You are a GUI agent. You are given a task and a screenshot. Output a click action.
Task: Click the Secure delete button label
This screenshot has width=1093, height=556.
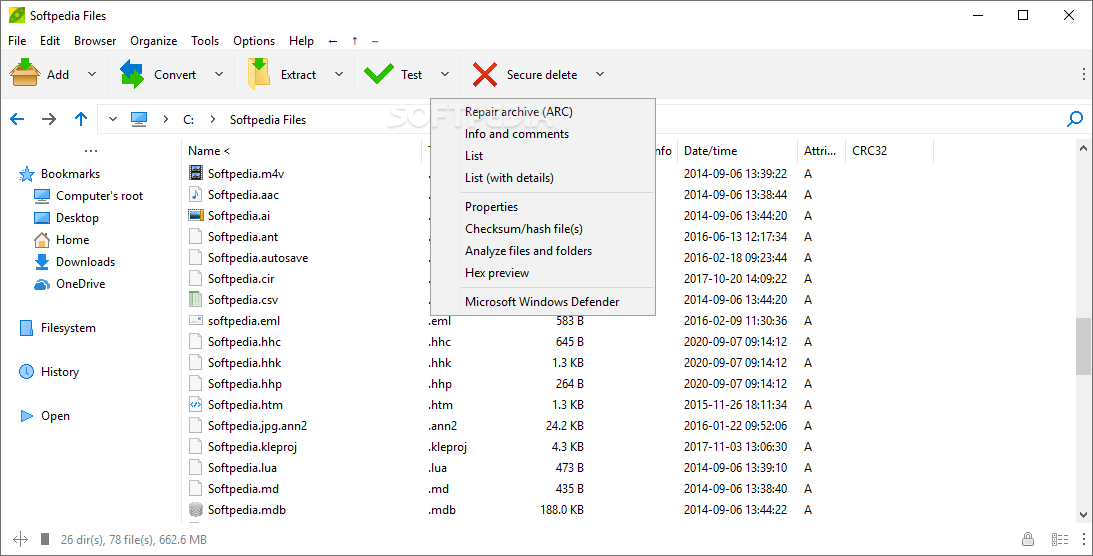542,75
